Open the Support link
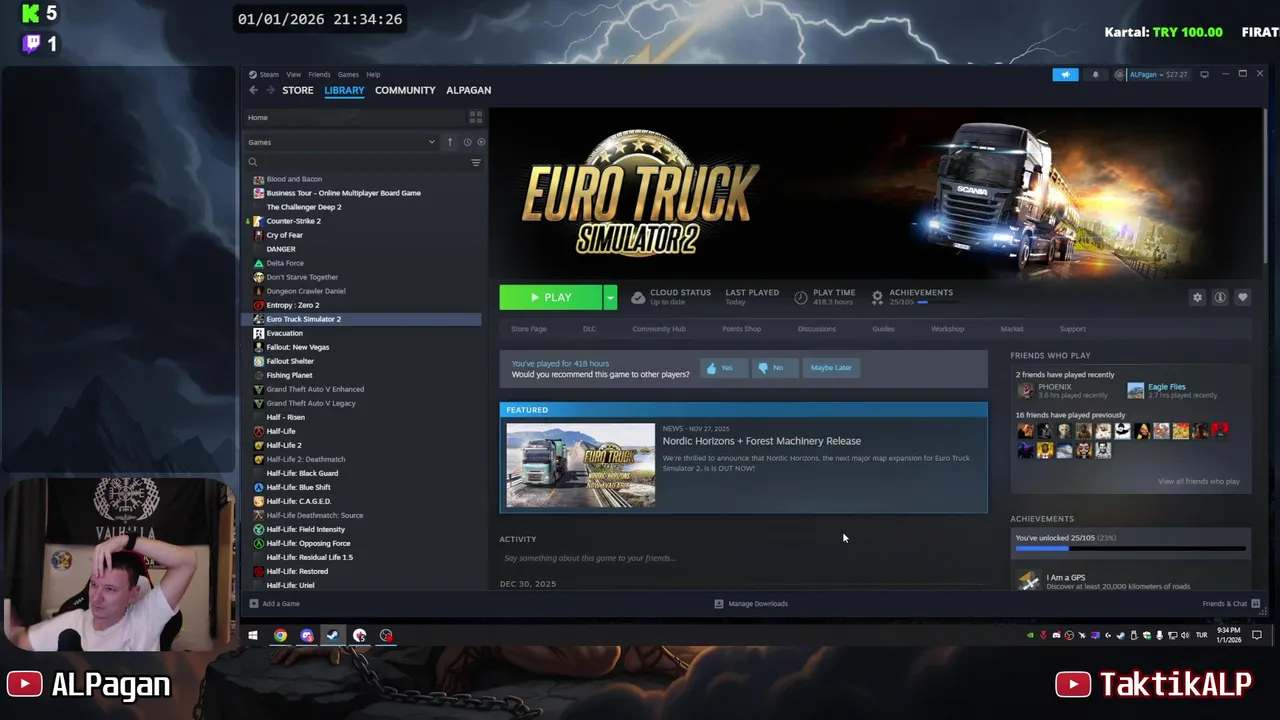This screenshot has width=1280, height=720. (x=1072, y=329)
